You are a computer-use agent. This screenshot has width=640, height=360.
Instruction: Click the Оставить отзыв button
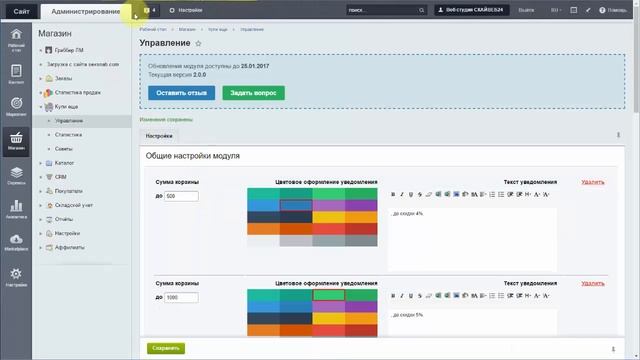click(181, 93)
